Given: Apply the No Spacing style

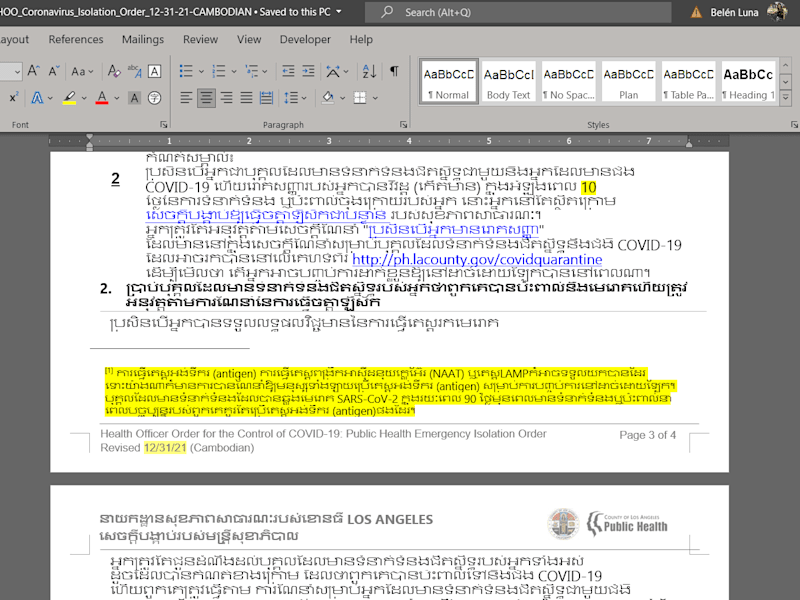Looking at the screenshot, I should click(x=568, y=82).
